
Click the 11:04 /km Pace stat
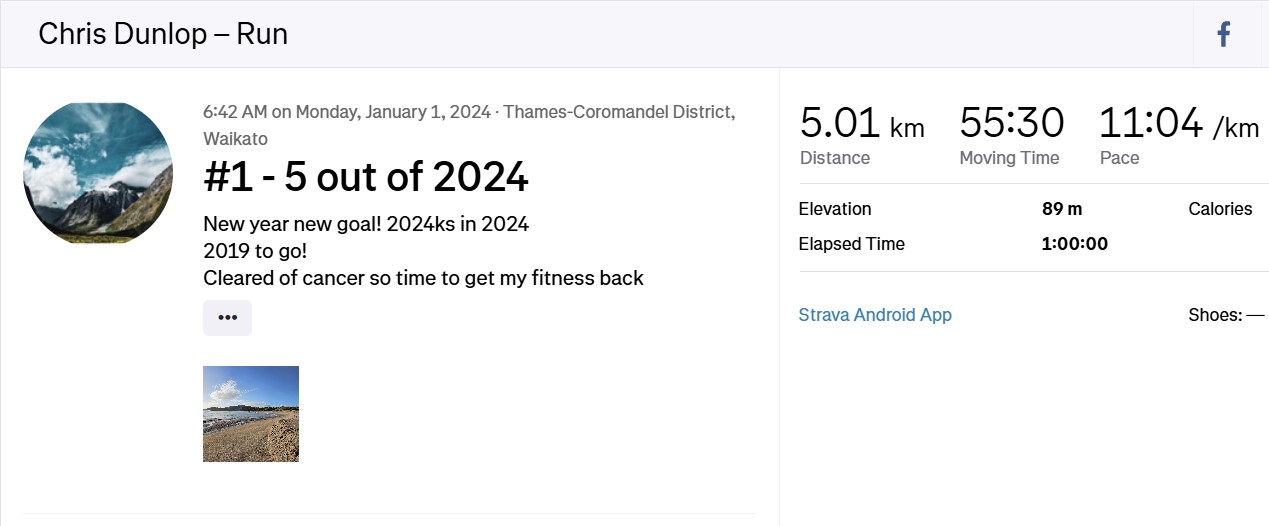click(1179, 134)
